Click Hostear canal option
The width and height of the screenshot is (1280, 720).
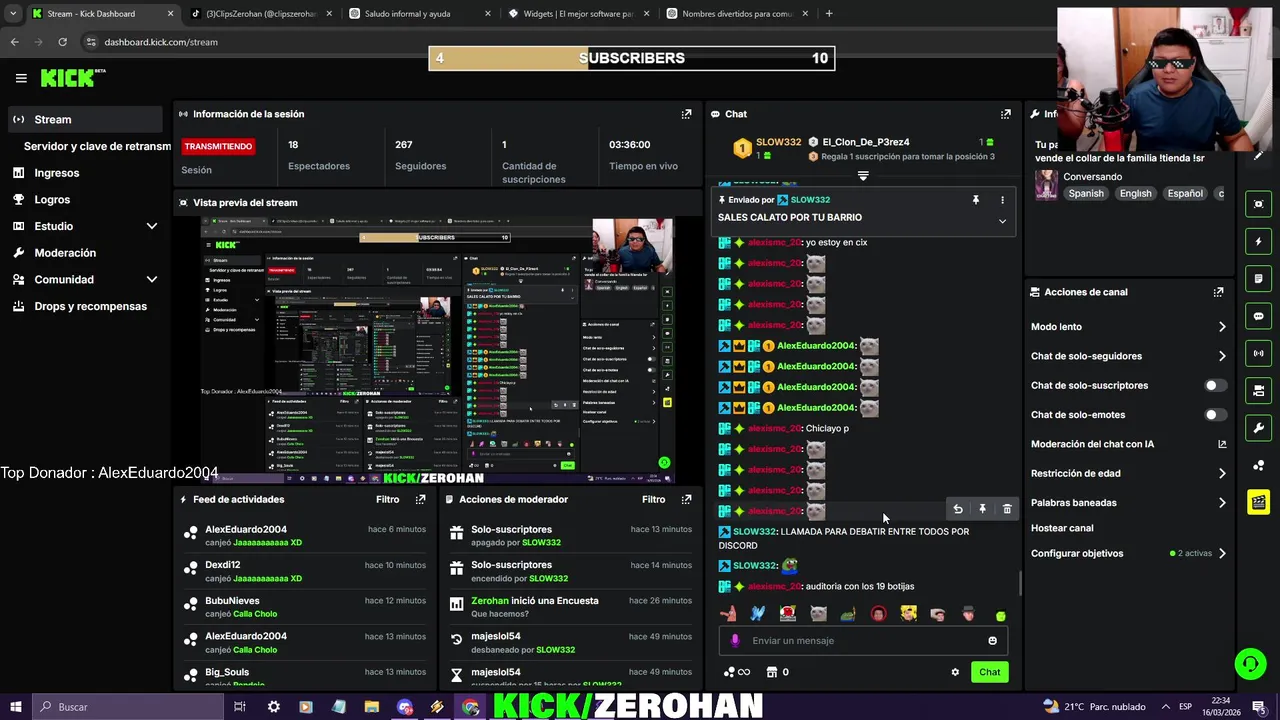1062,528
